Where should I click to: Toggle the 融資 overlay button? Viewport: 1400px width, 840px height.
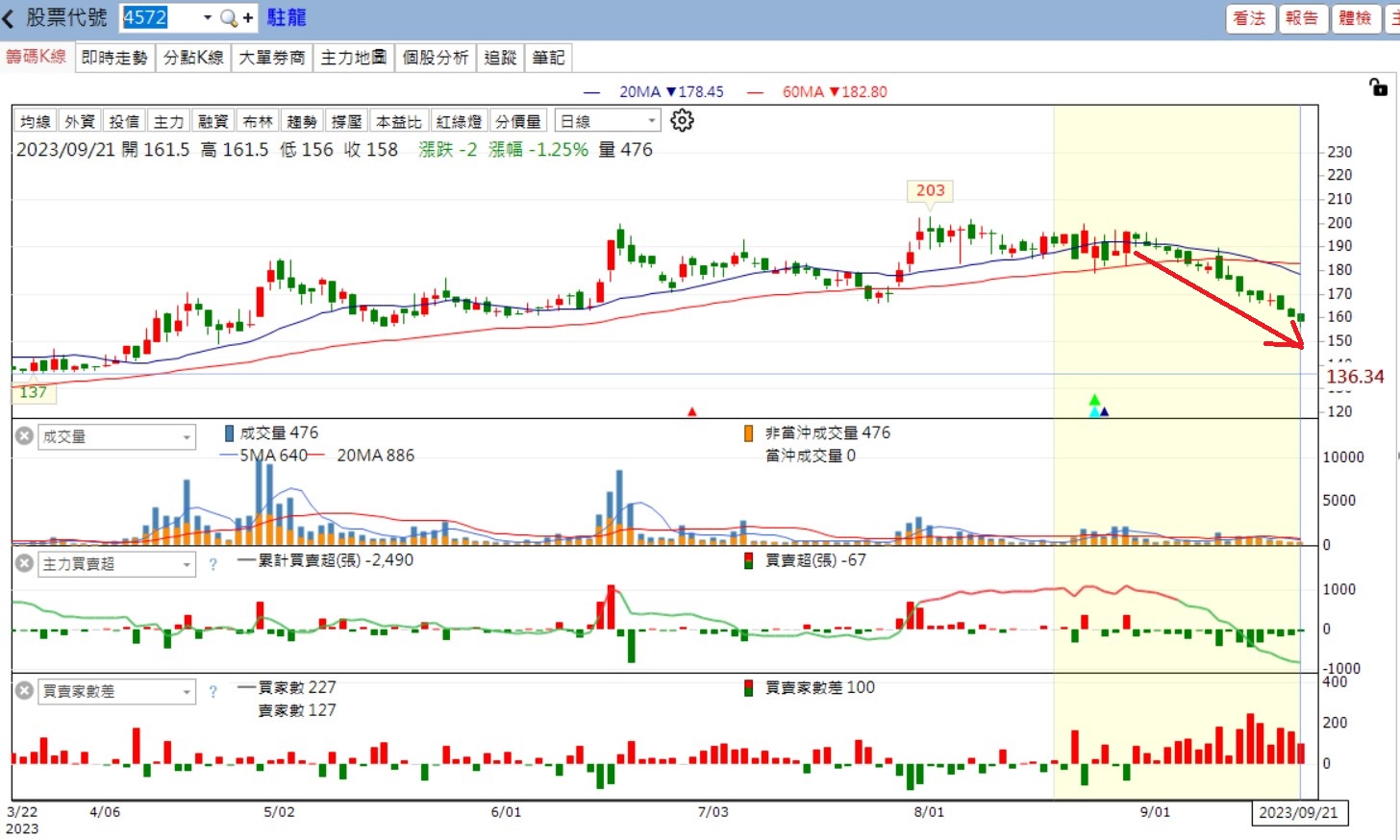coord(212,121)
